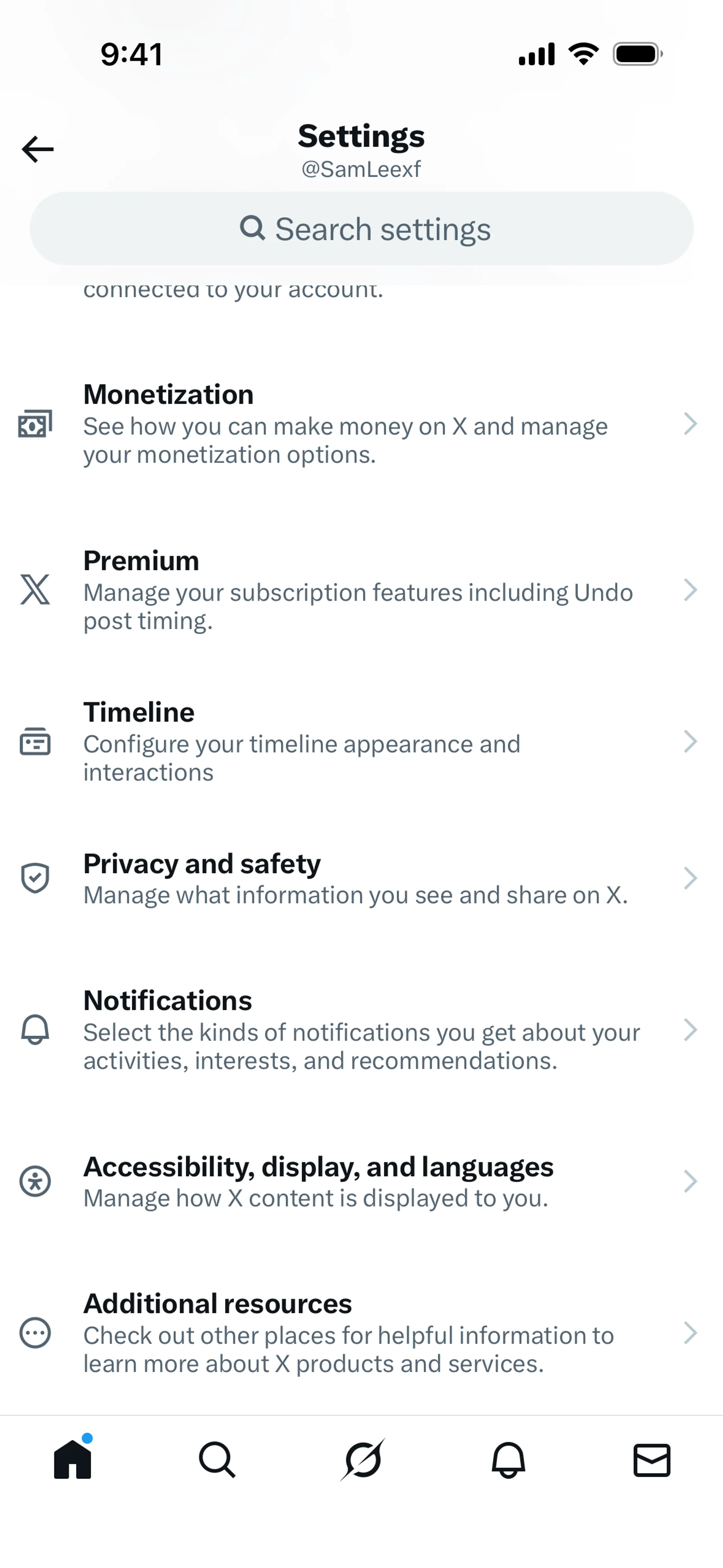This screenshot has width=723, height=1568.
Task: Expand Monetization using its chevron
Action: [689, 424]
